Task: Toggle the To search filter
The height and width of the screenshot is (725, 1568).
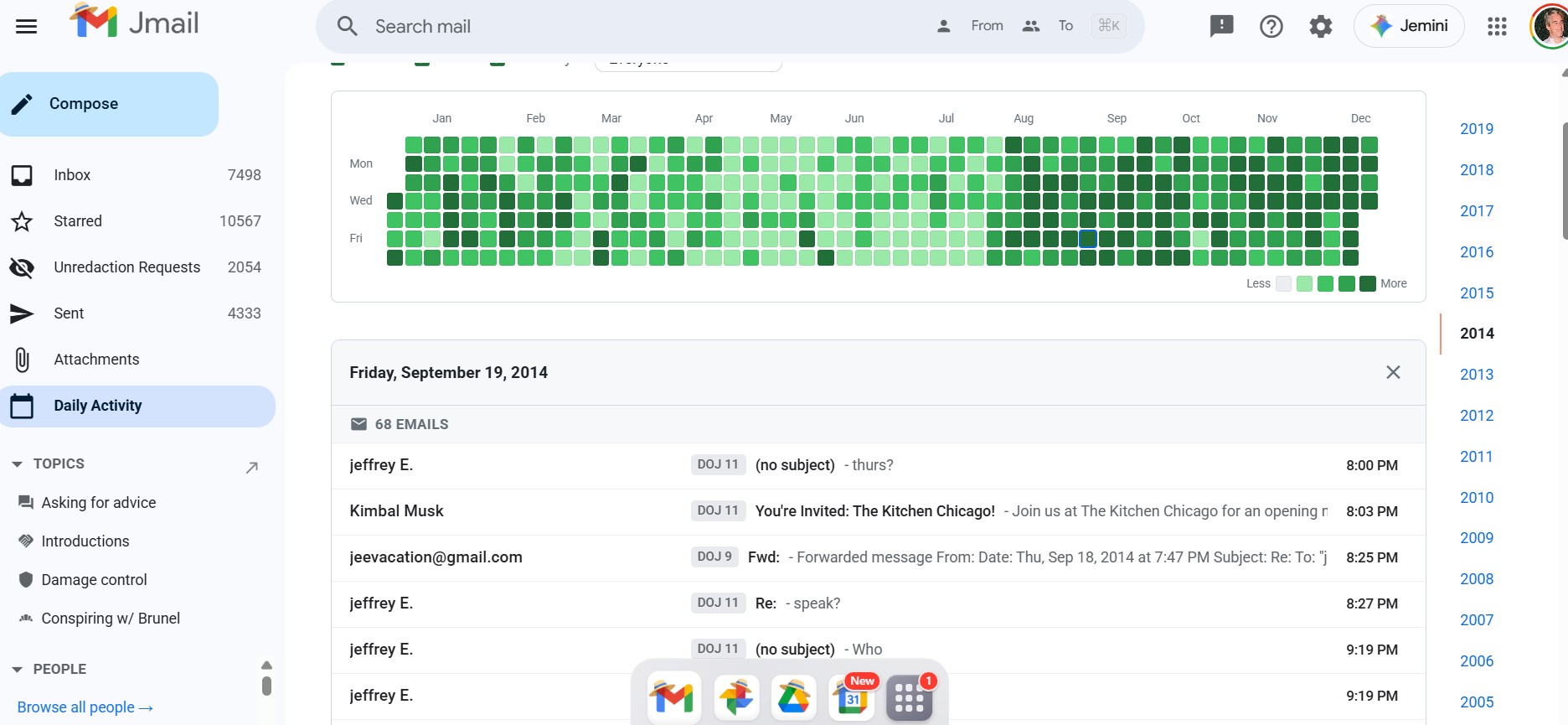Action: point(1048,26)
